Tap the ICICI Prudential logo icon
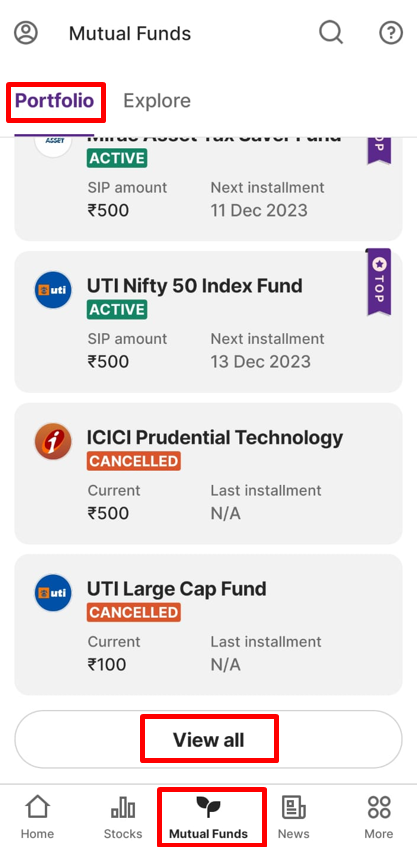This screenshot has height=847, width=417. [x=53, y=441]
